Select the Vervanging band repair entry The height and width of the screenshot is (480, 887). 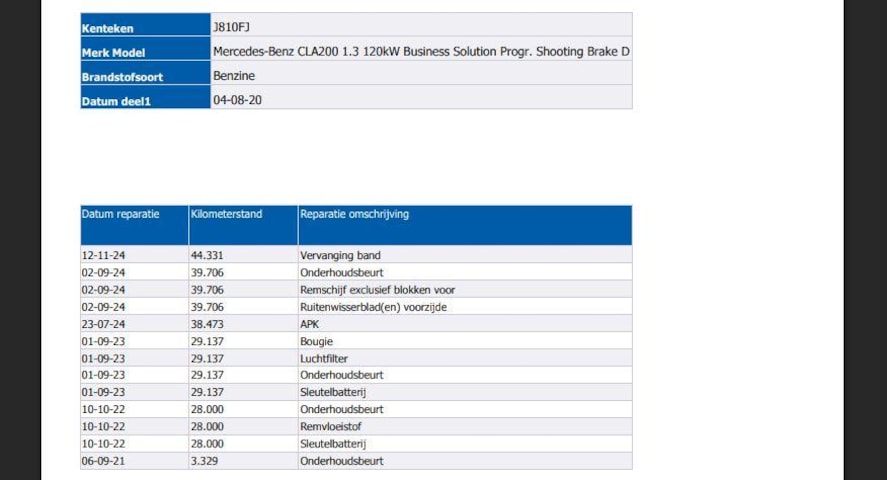point(340,256)
